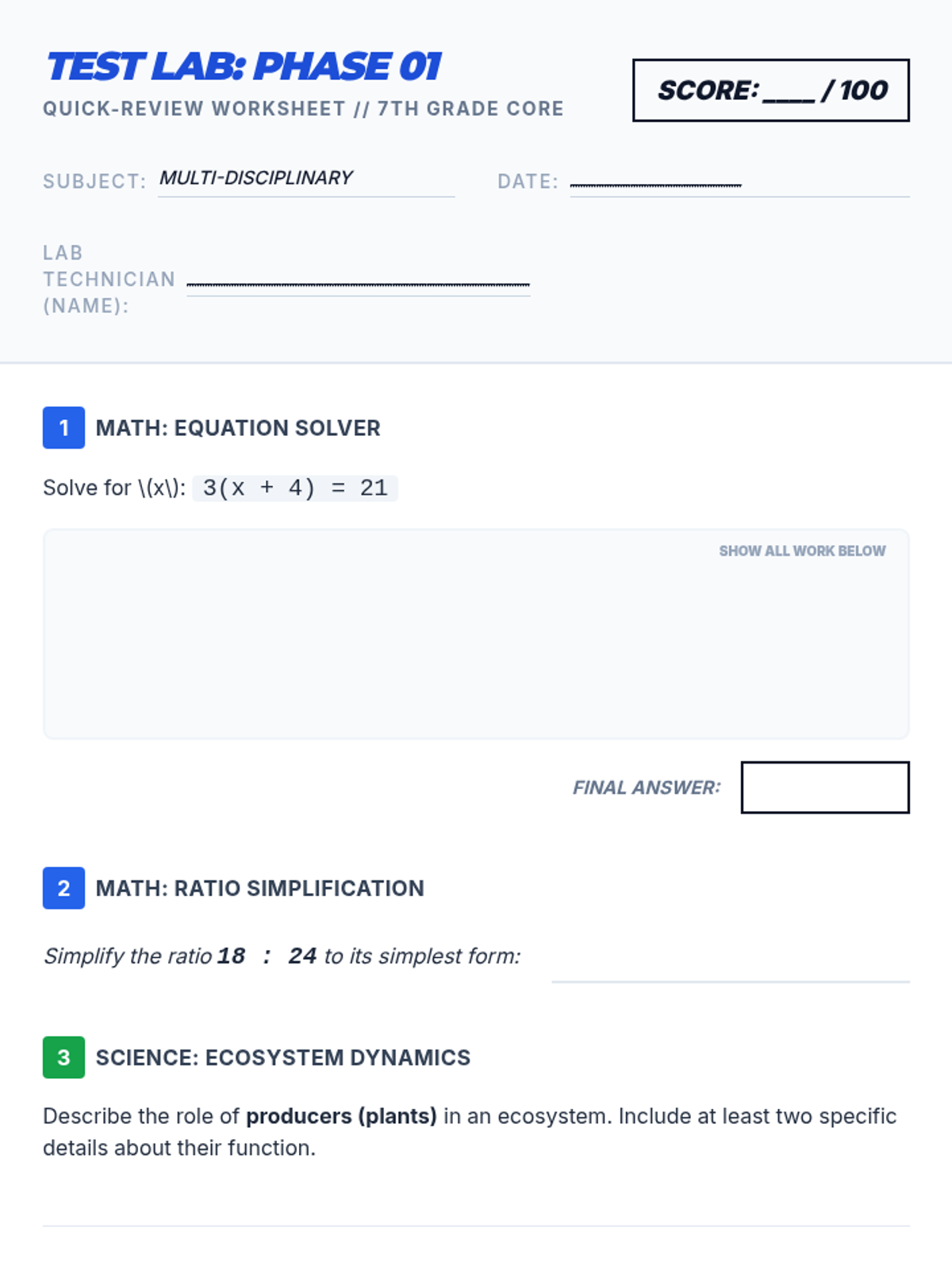
Task: Click the FINAL ANSWER box
Action: point(825,787)
